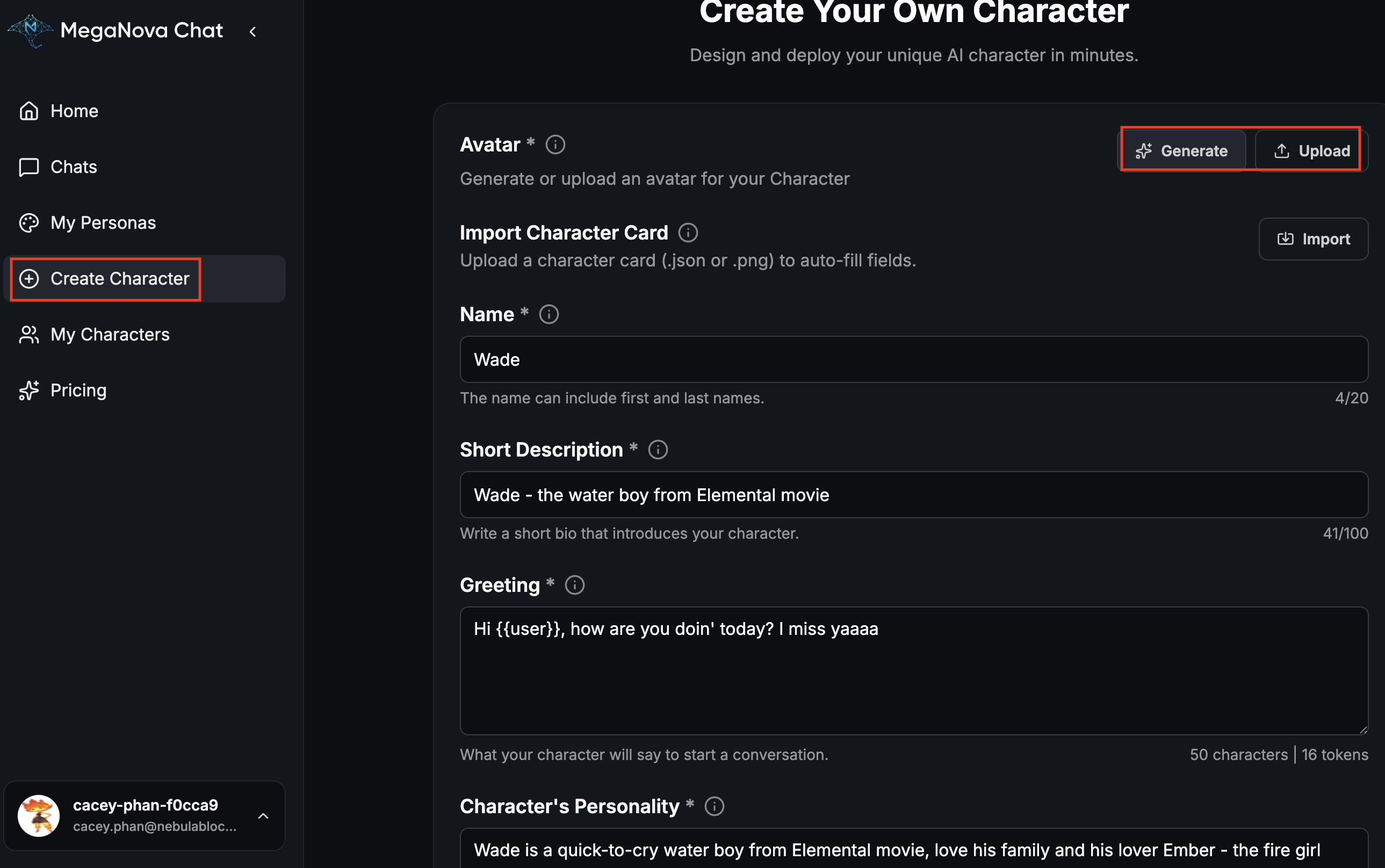Click the Avatar info icon

[x=554, y=144]
